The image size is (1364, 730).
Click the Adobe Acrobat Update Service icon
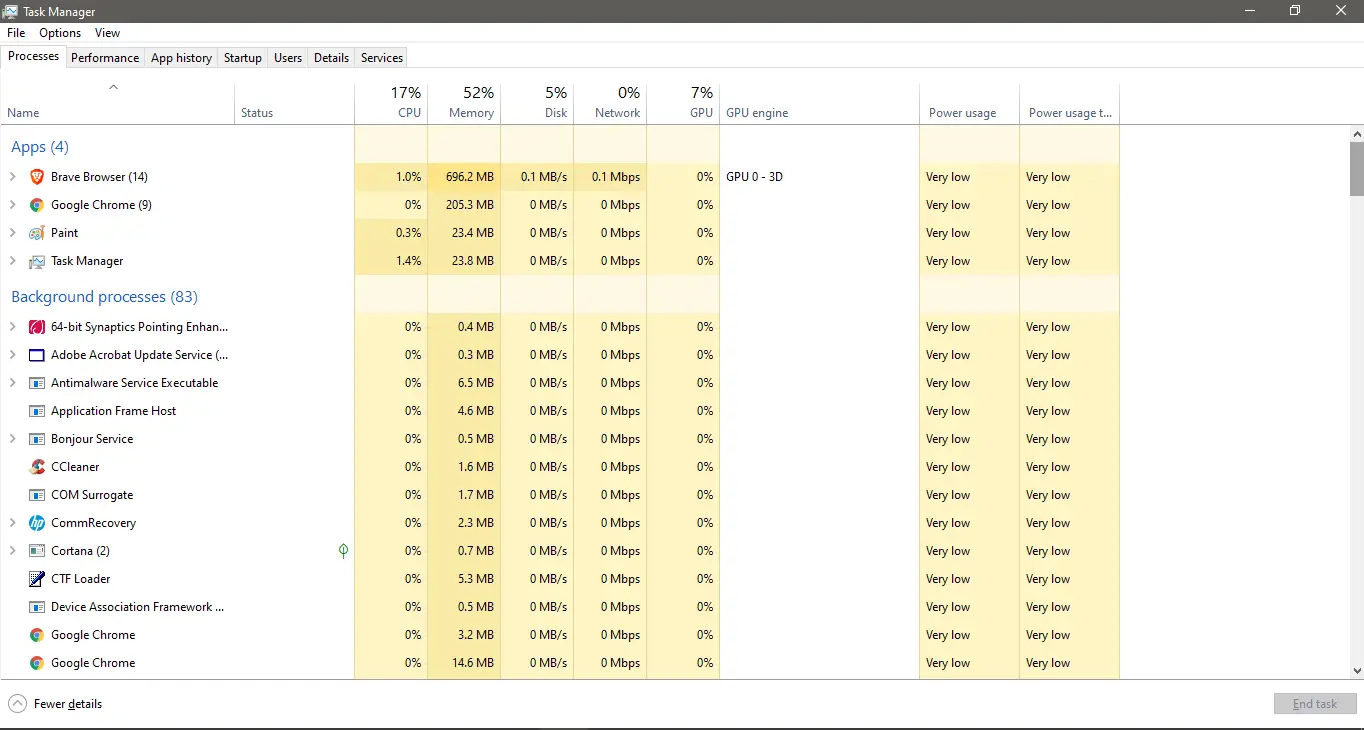click(x=37, y=355)
